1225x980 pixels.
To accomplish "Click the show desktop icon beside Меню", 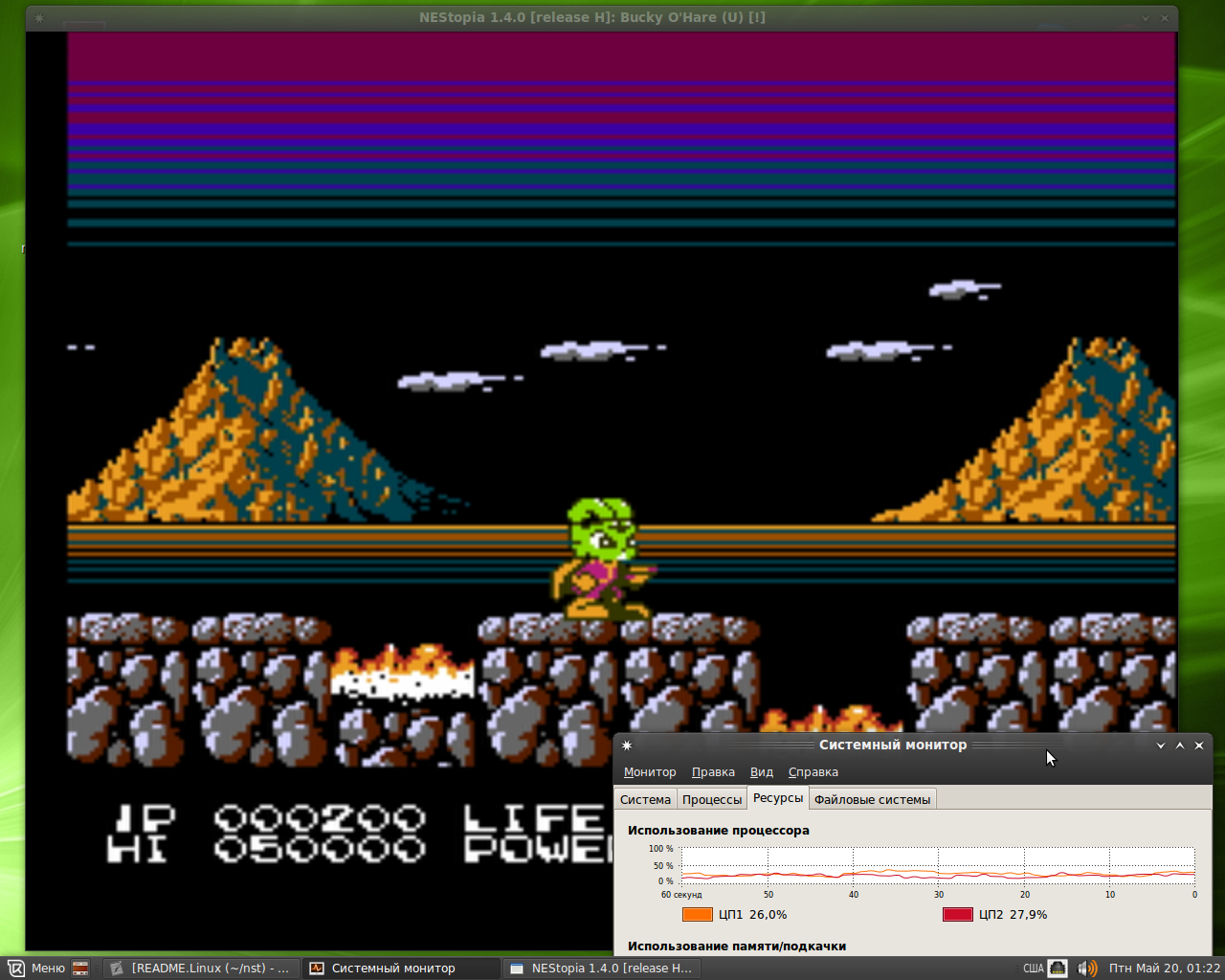I will click(80, 969).
